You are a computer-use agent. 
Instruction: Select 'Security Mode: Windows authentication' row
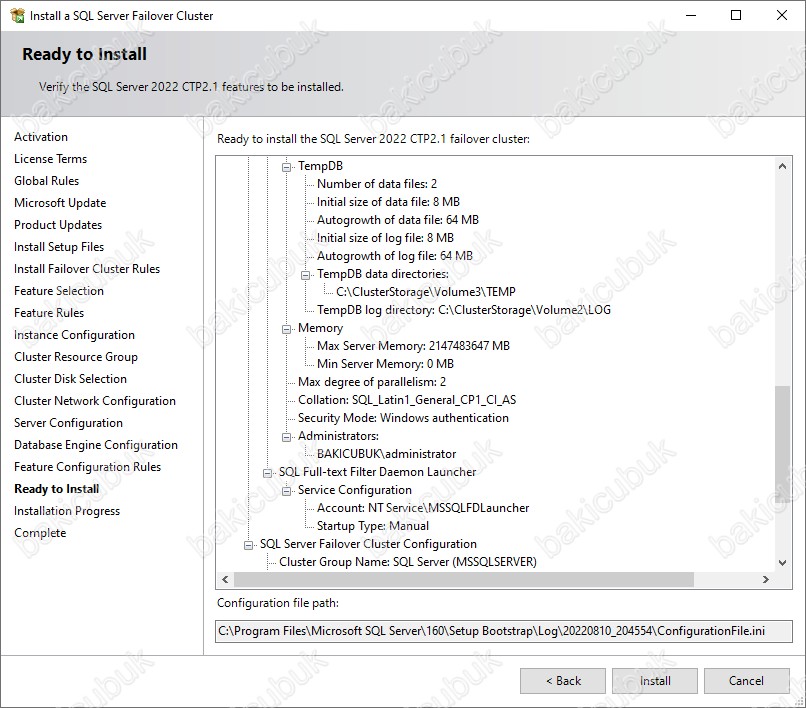point(404,418)
